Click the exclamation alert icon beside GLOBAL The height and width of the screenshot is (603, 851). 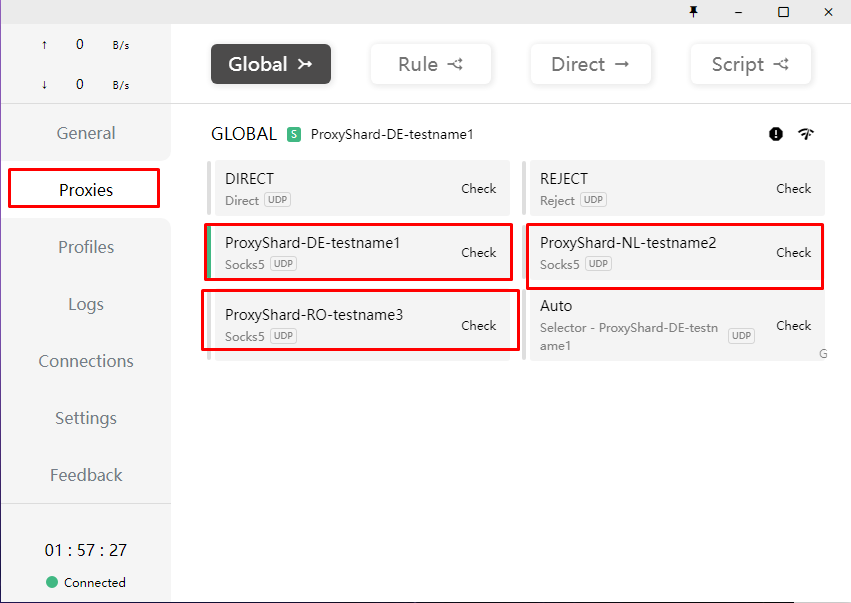[x=776, y=134]
